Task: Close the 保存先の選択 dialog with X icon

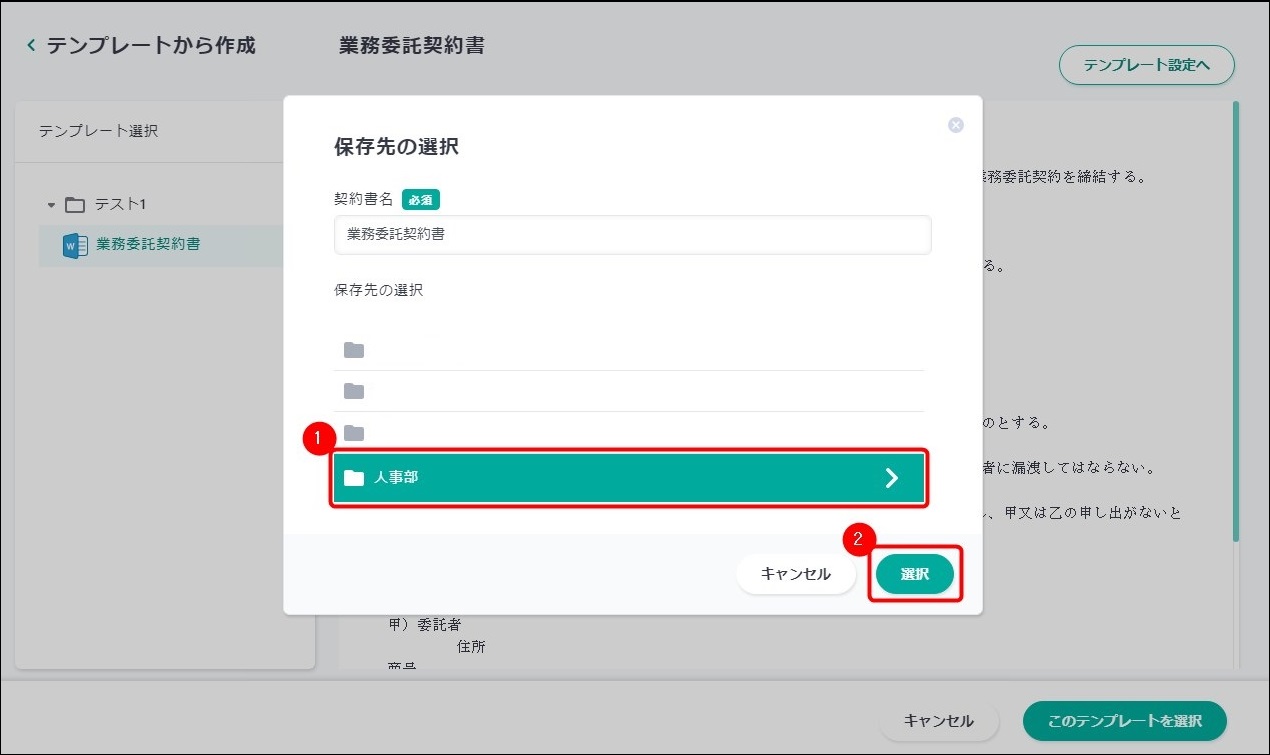Action: point(955,125)
